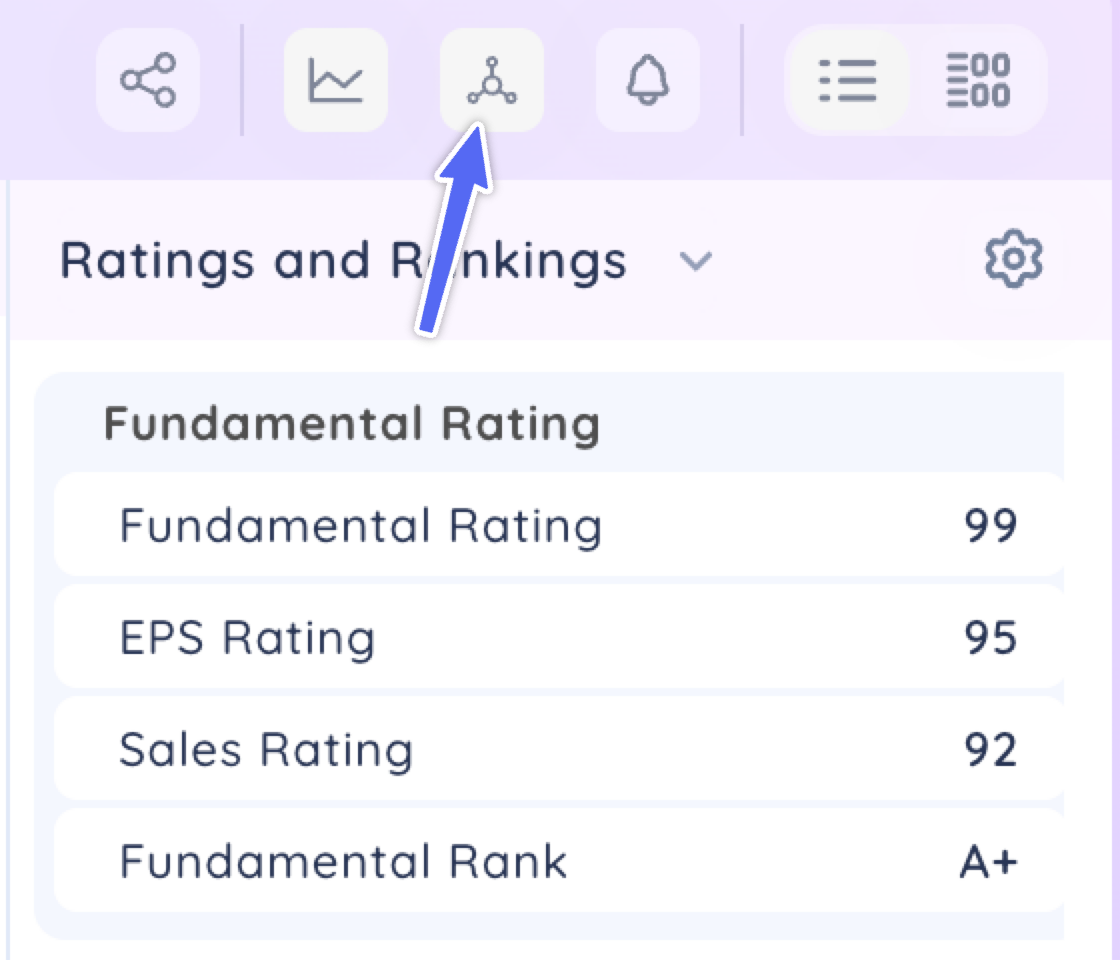The image size is (1120, 960).
Task: Expand the Ratings and Rankings dropdown chevron
Action: [x=695, y=261]
